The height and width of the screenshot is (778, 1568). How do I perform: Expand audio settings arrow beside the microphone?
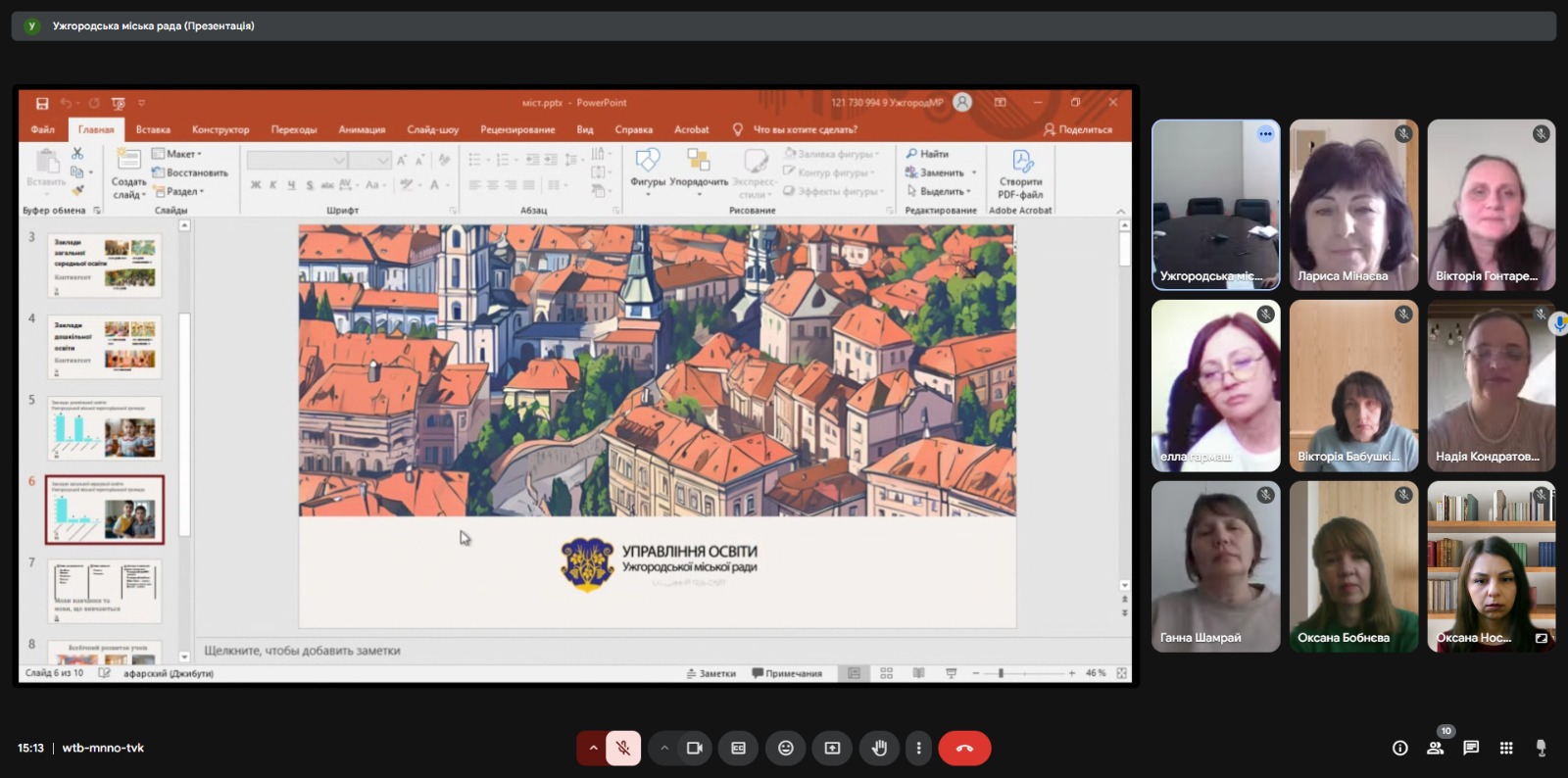(592, 748)
